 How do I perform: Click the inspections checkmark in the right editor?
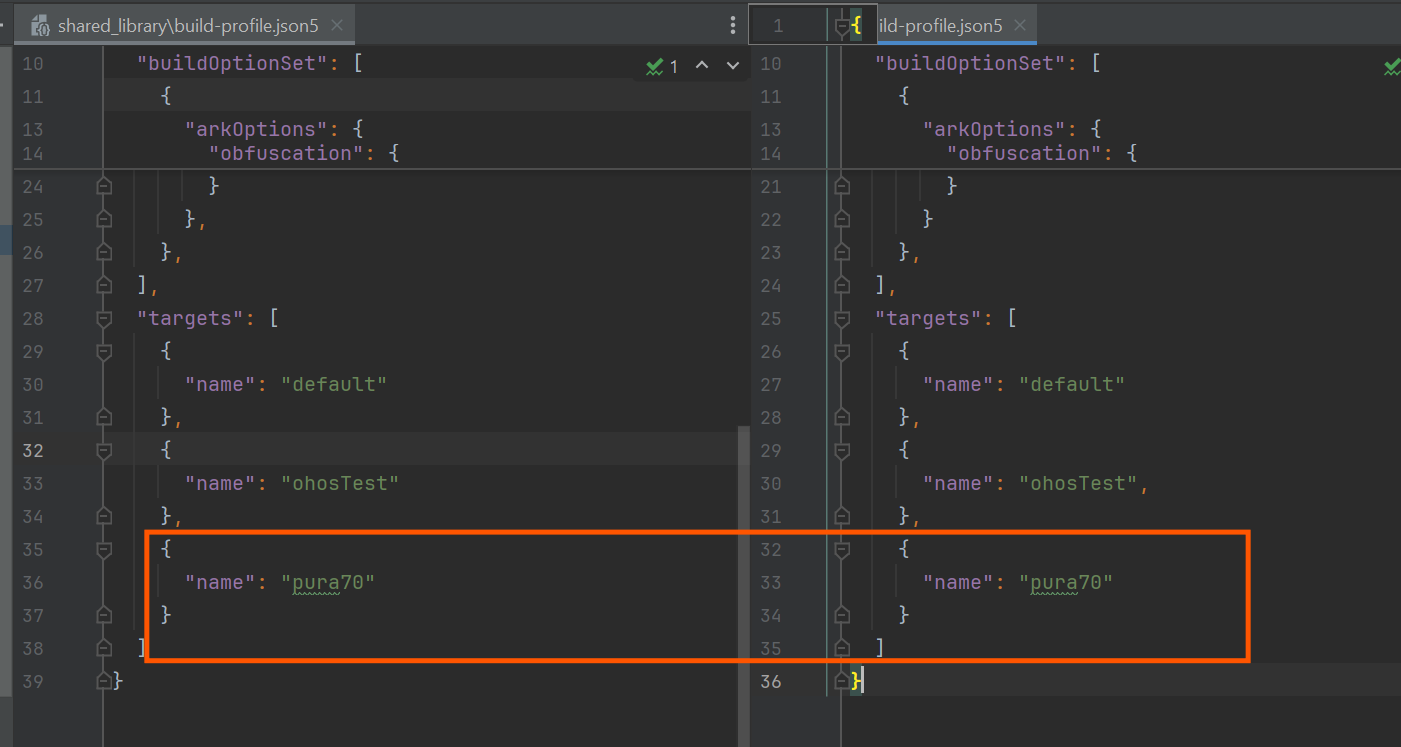[x=1391, y=66]
